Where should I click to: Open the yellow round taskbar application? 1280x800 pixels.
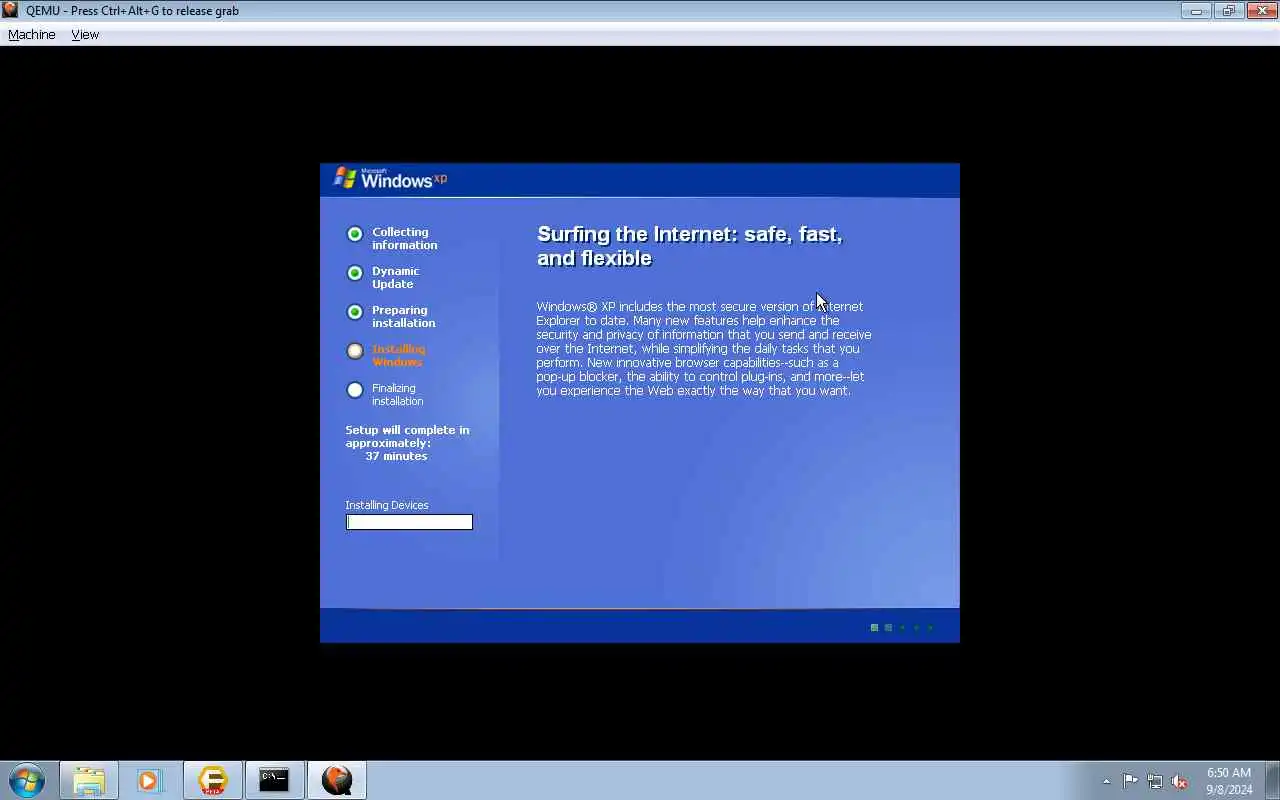212,780
